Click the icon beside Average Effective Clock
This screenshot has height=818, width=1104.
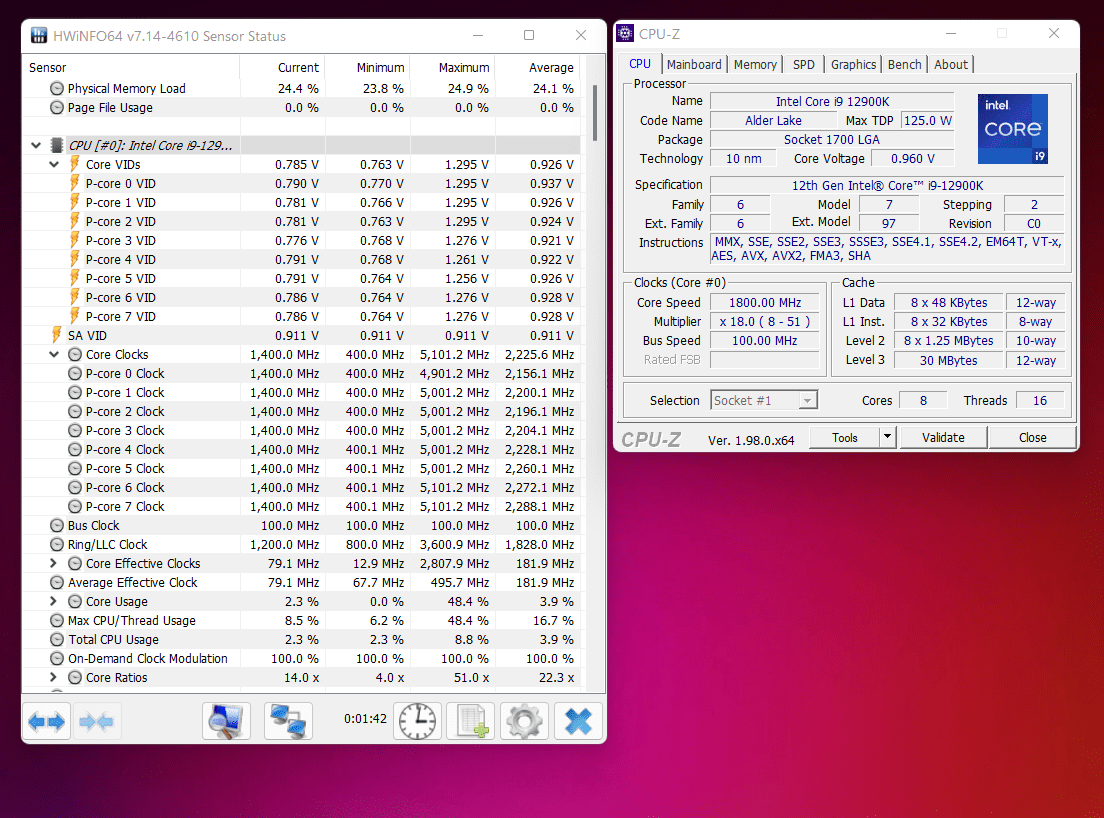point(57,582)
